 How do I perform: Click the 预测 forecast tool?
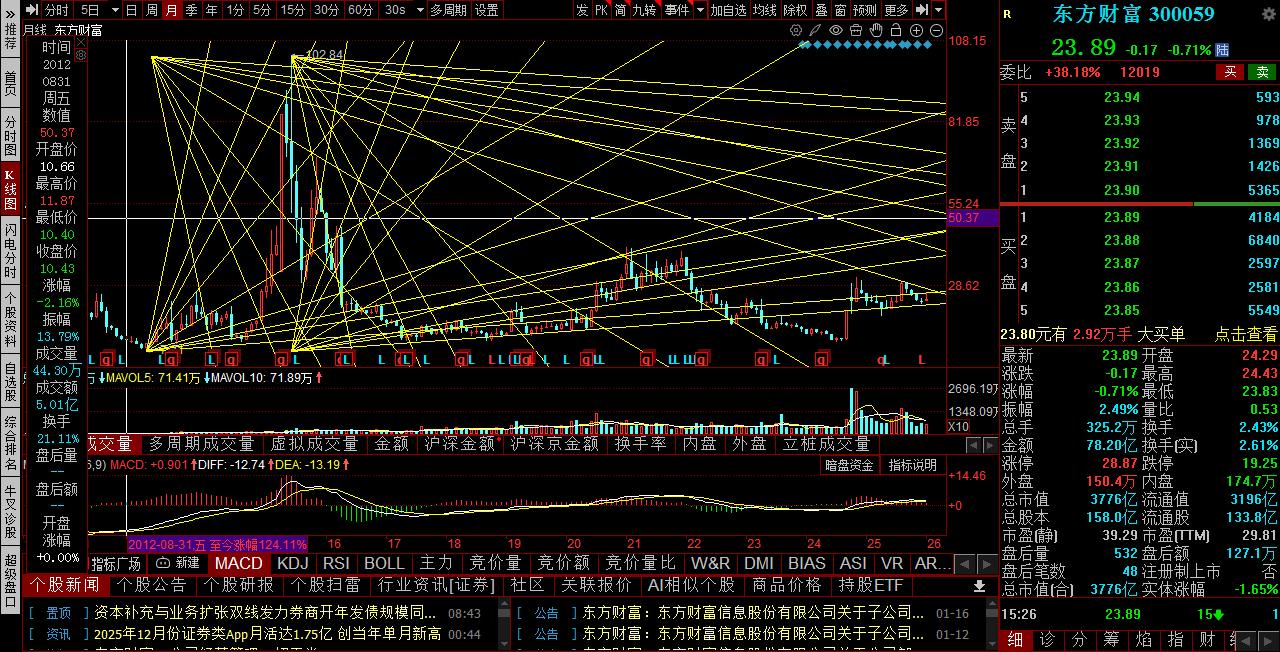point(864,10)
